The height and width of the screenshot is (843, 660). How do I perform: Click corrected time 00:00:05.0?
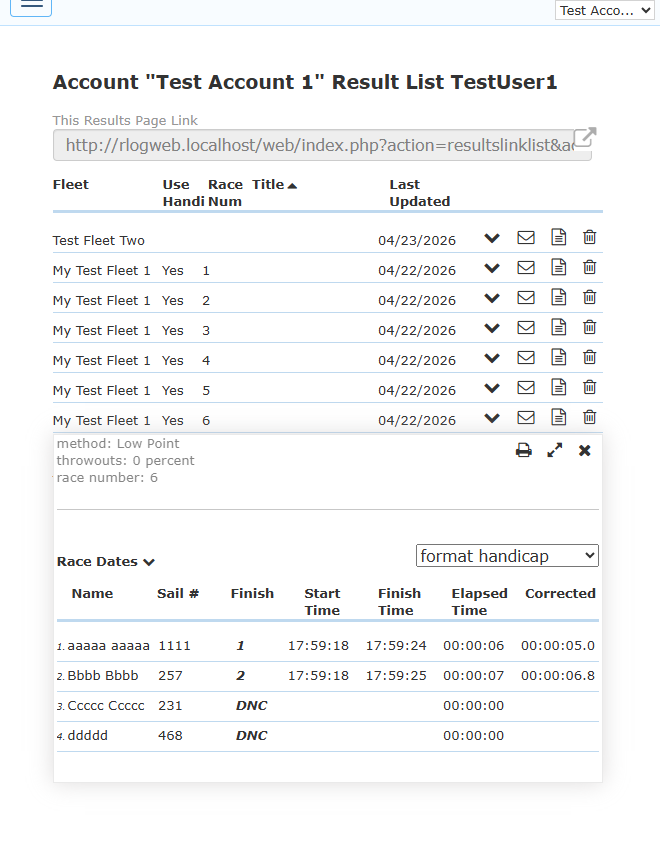coord(558,646)
